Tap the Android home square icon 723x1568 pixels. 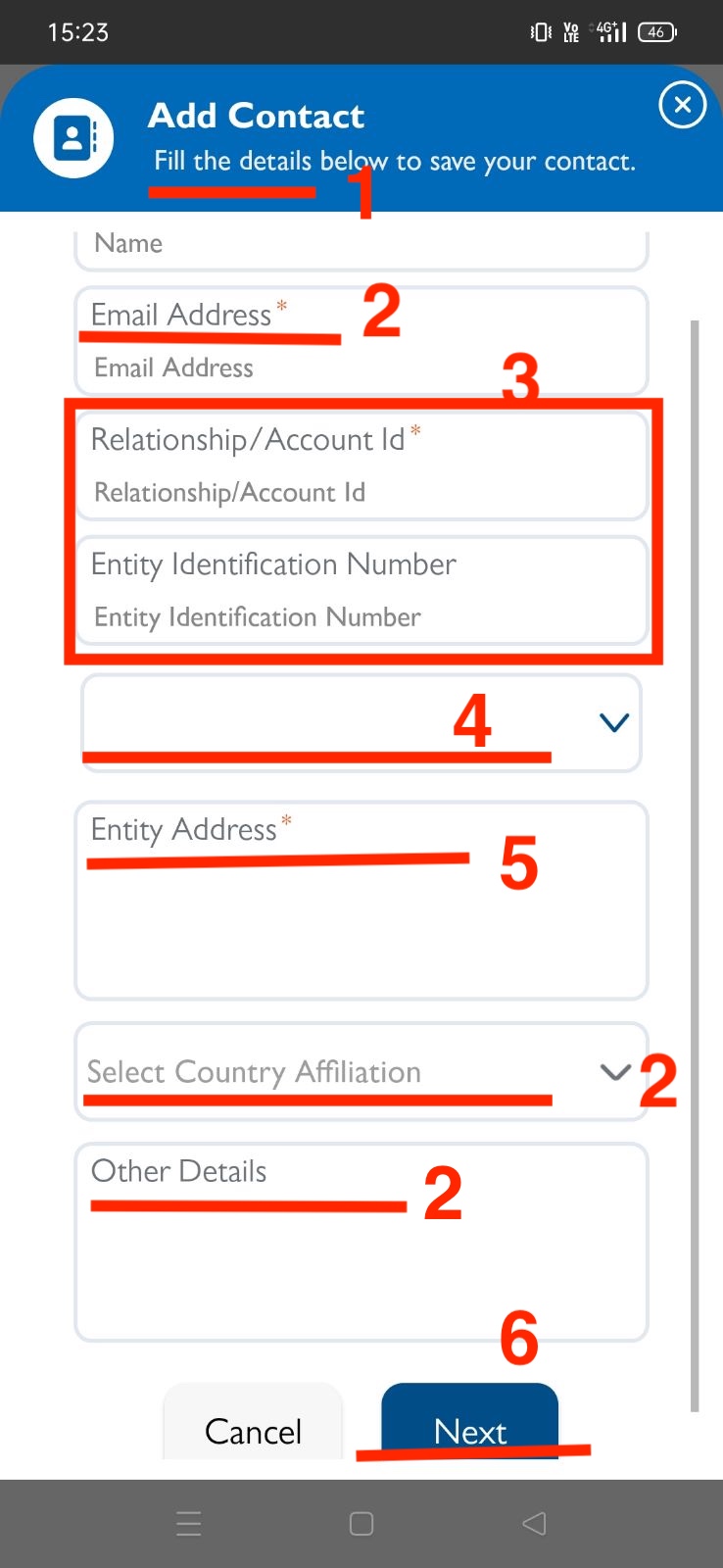point(361,1523)
